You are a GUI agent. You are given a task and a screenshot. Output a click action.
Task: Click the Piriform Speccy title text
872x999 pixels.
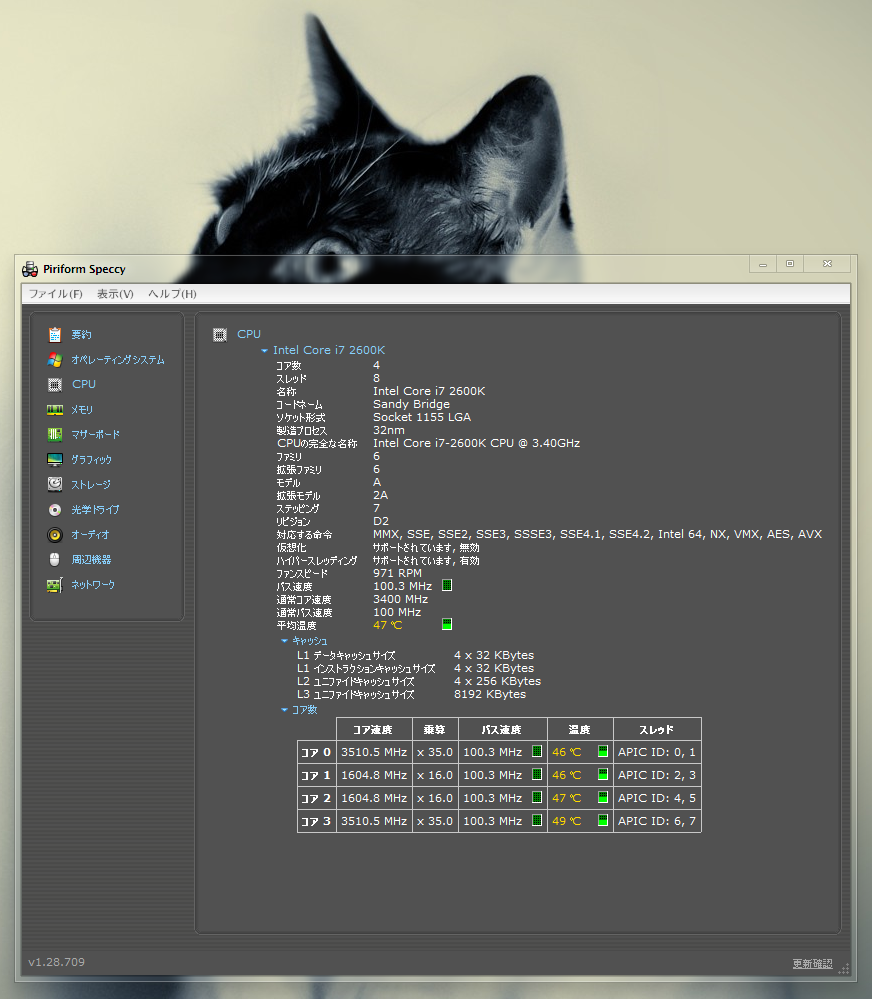pyautogui.click(x=84, y=270)
